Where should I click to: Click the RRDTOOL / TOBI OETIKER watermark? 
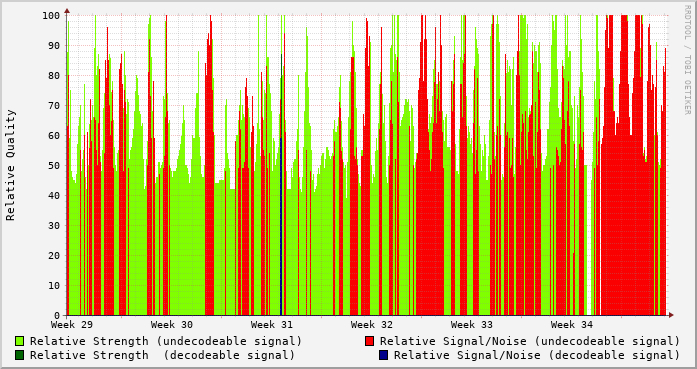[688, 60]
